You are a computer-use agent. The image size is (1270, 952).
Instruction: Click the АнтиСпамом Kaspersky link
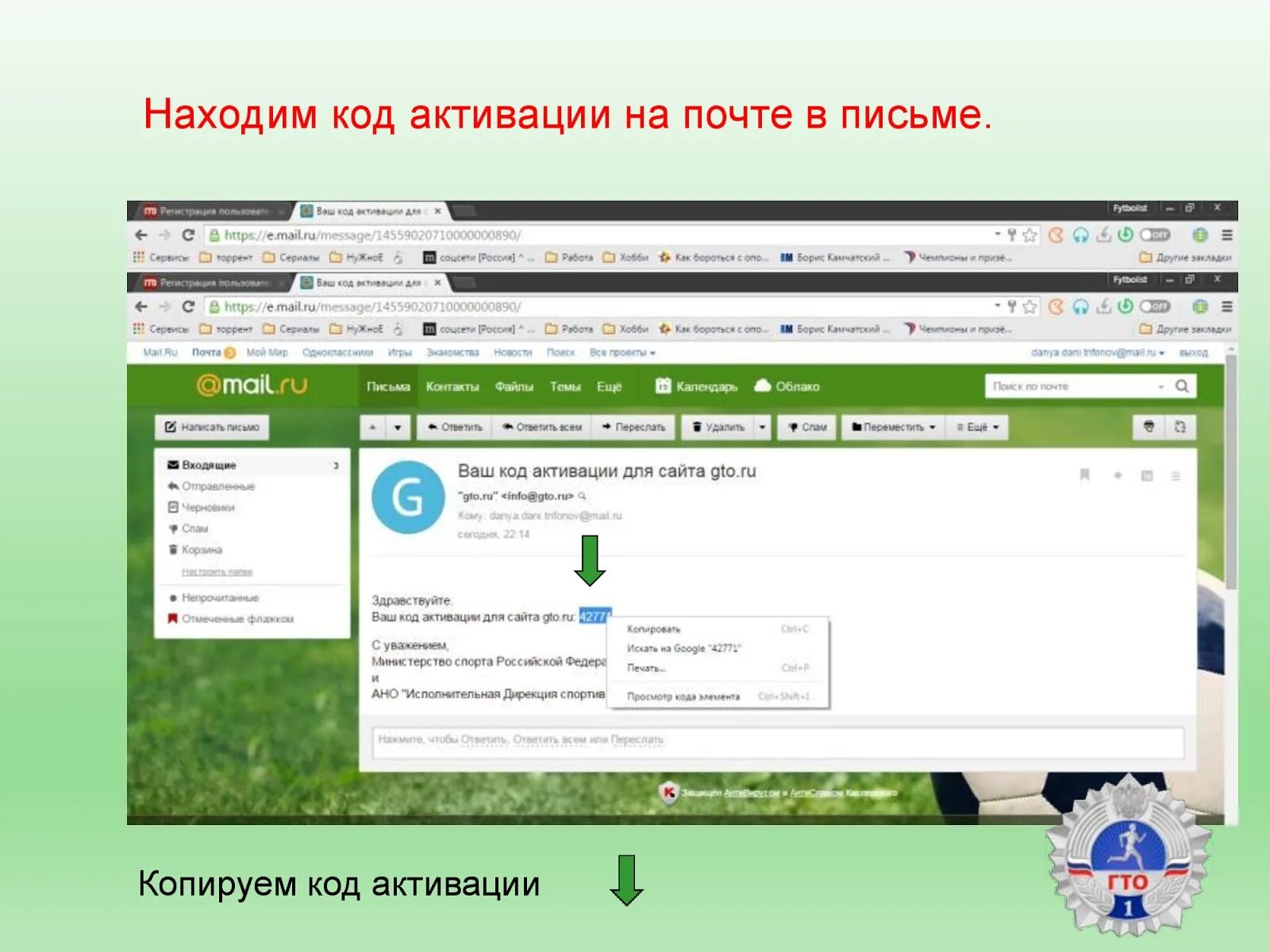(x=817, y=793)
